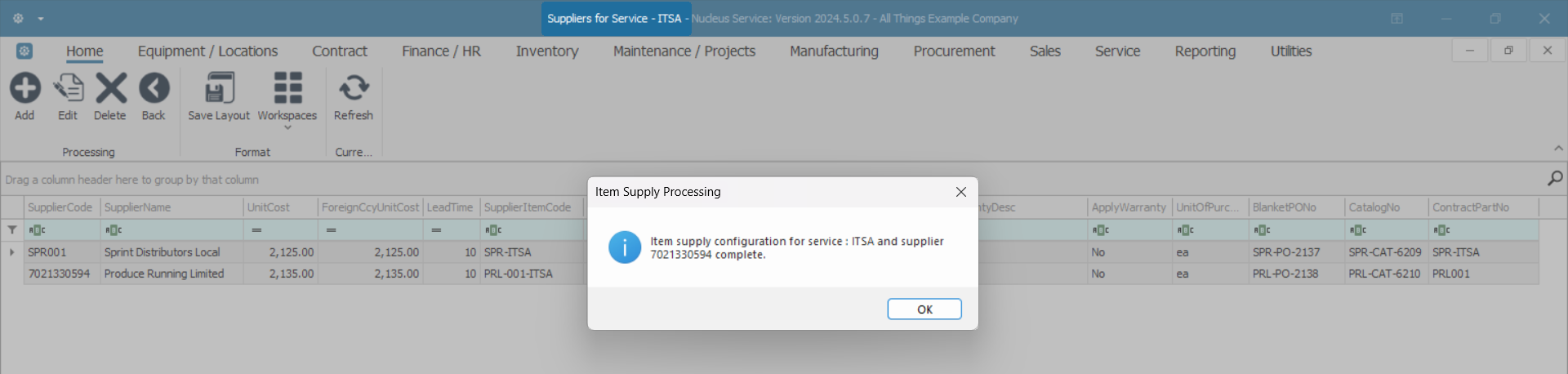Collapse the ribbon with the chevron arrow
Image resolution: width=1568 pixels, height=374 pixels.
1558,149
